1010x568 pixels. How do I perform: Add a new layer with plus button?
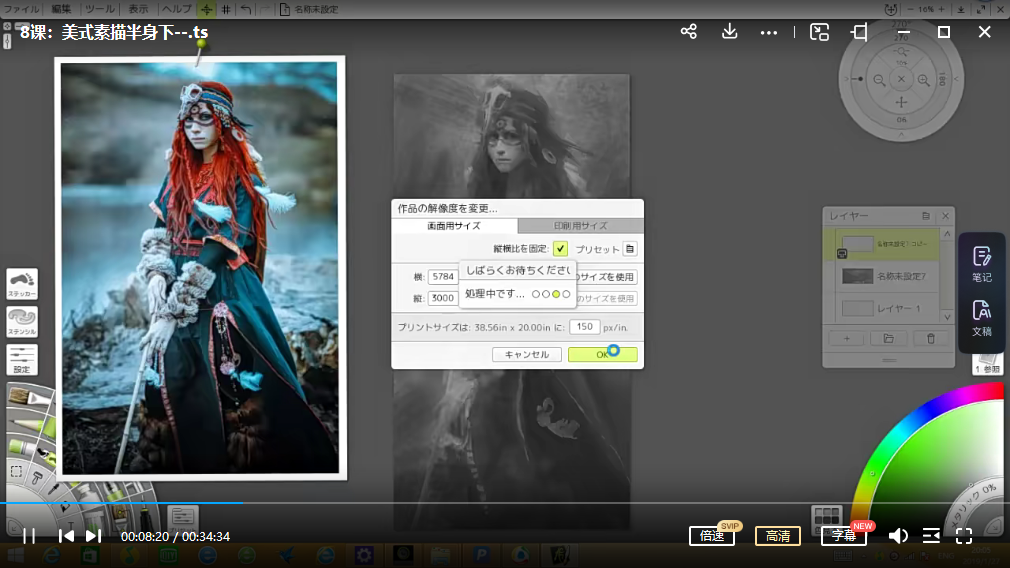tap(846, 338)
